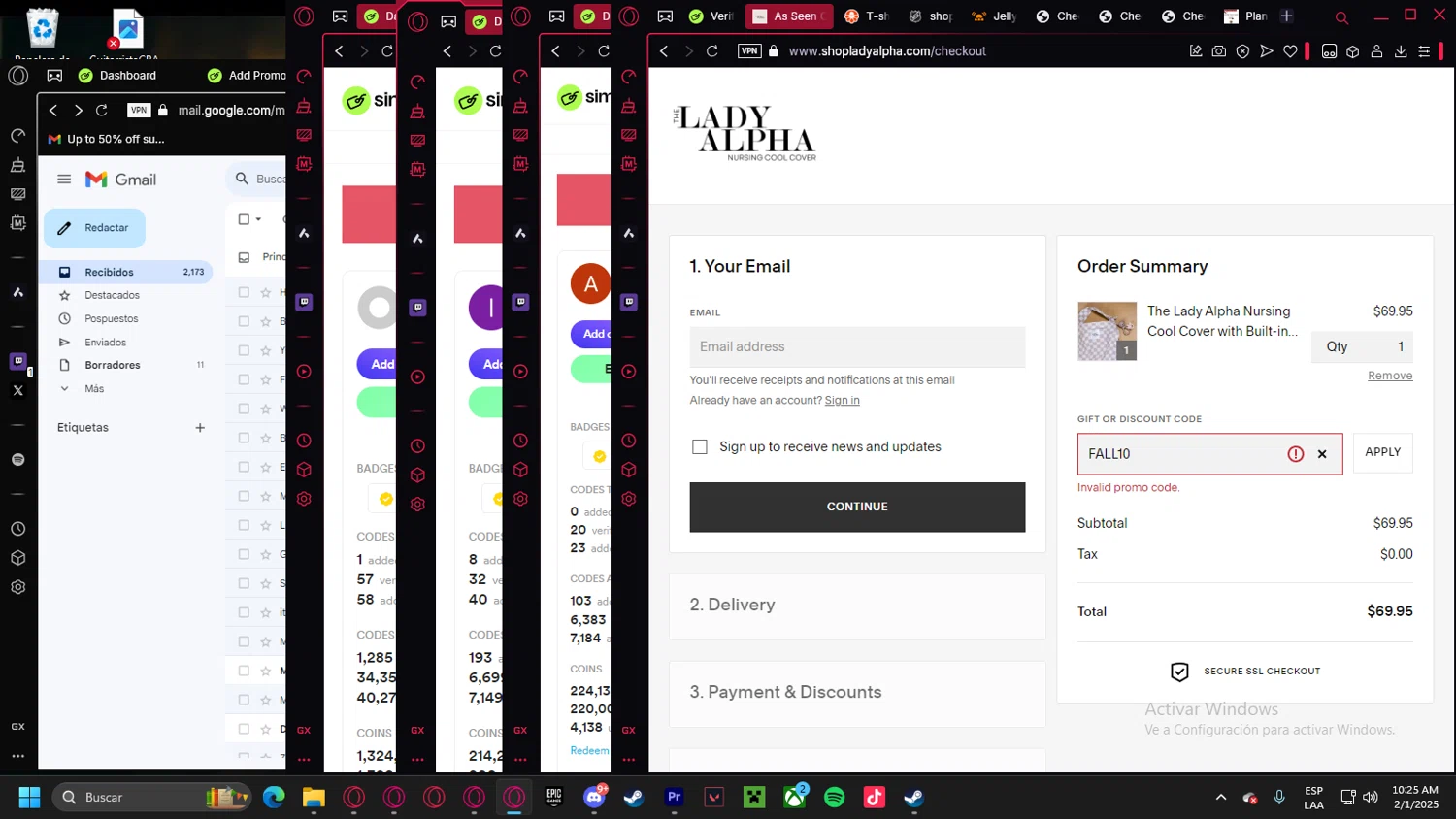Add a new Gmail label with plus
This screenshot has width=1456, height=819.
click(x=200, y=428)
